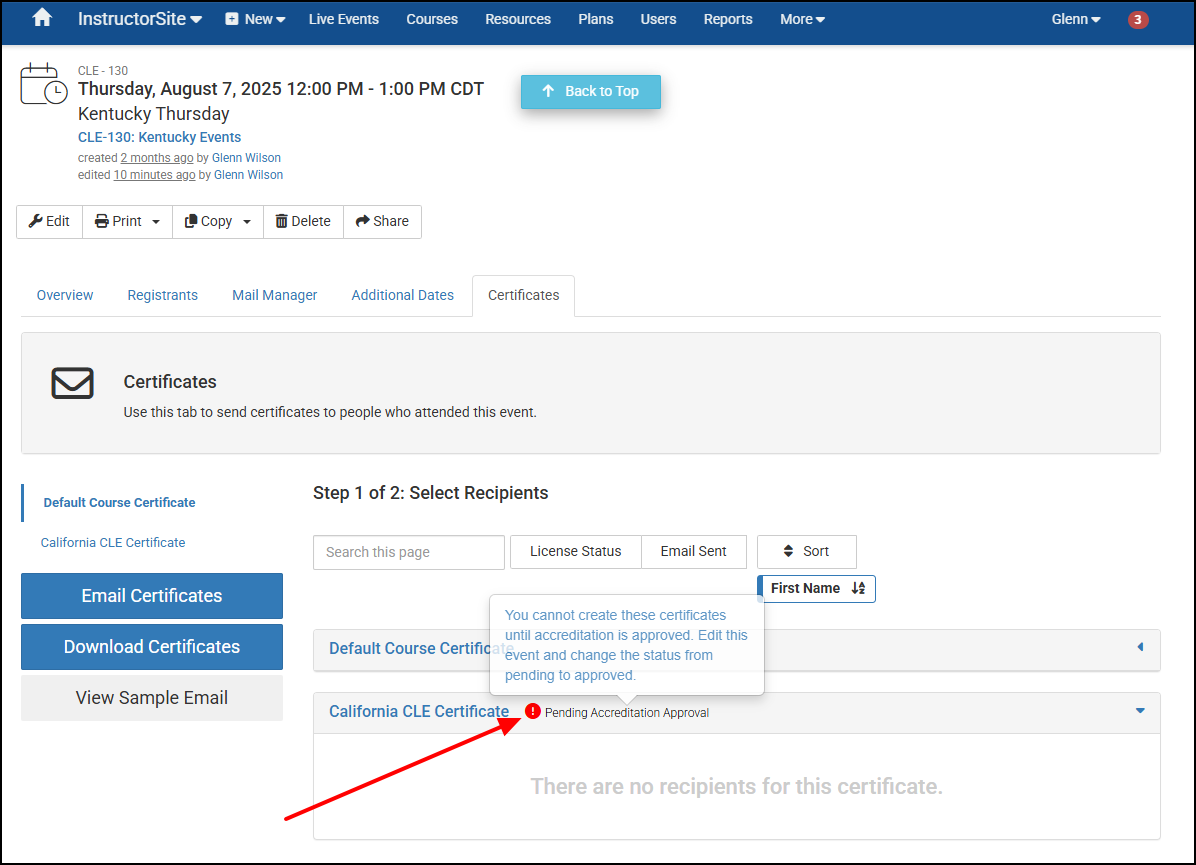
Task: Open the Reports page
Action: (728, 19)
